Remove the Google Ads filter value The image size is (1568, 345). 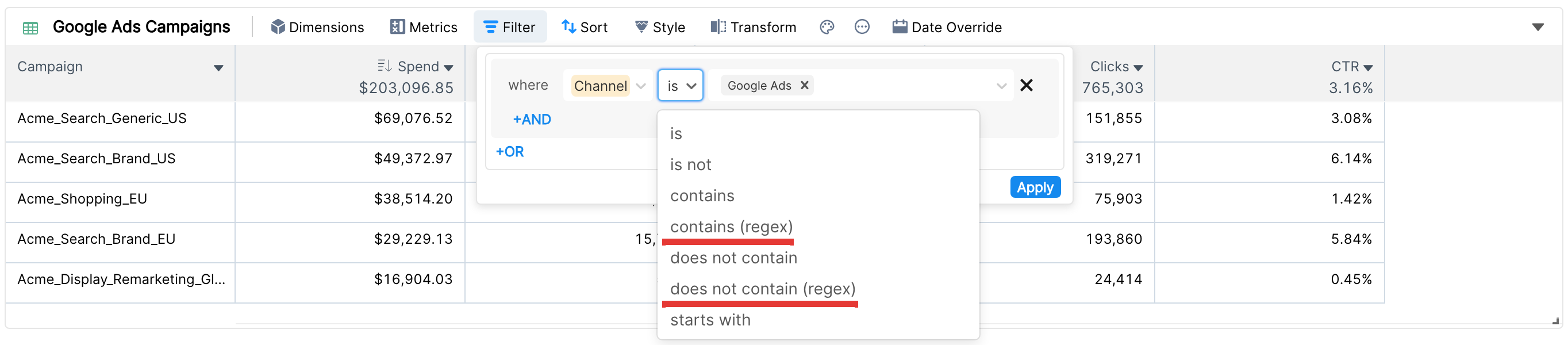click(x=804, y=86)
